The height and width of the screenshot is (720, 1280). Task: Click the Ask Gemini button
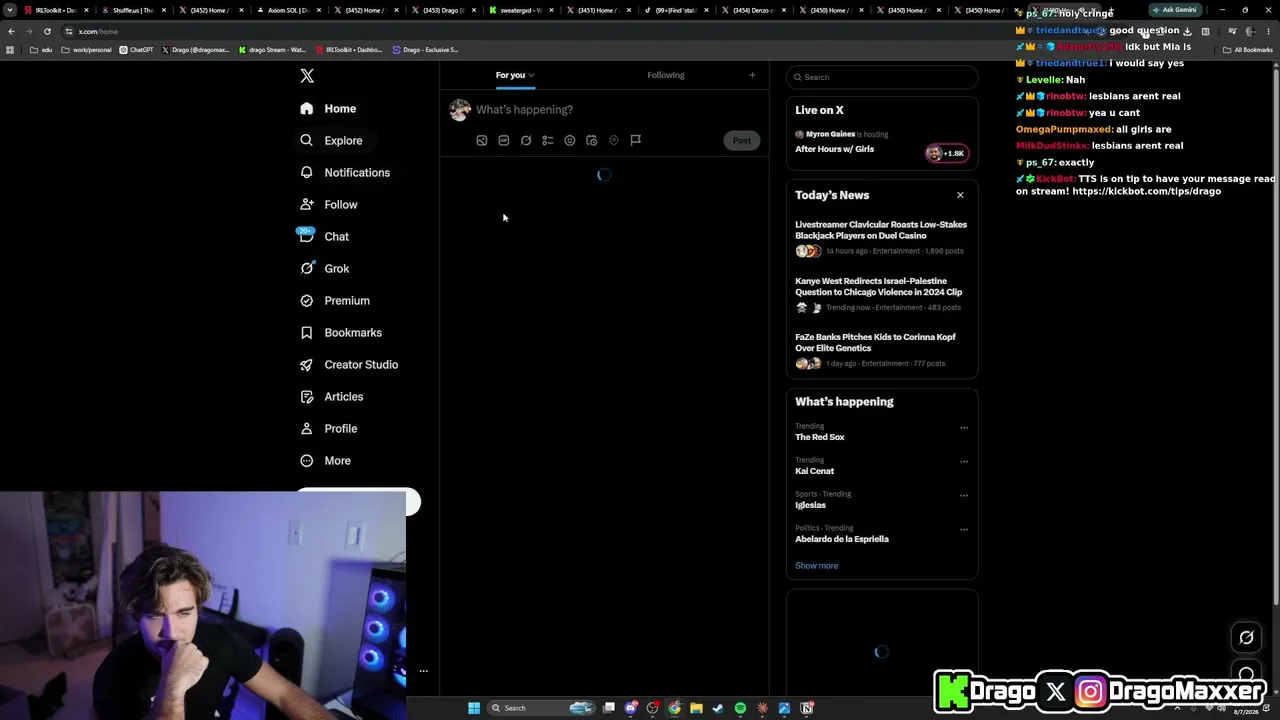[1174, 10]
